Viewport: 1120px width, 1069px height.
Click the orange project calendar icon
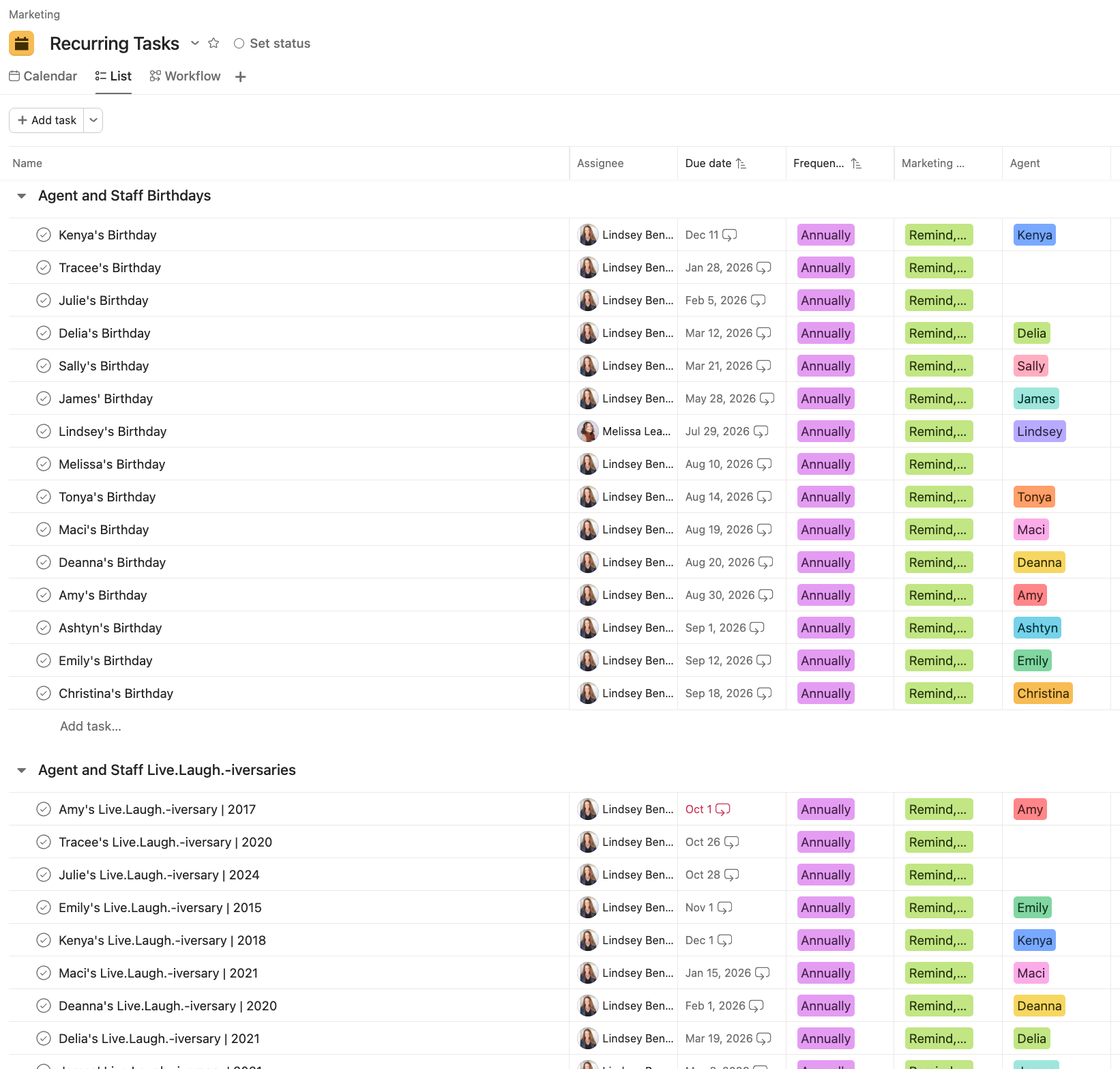click(21, 43)
